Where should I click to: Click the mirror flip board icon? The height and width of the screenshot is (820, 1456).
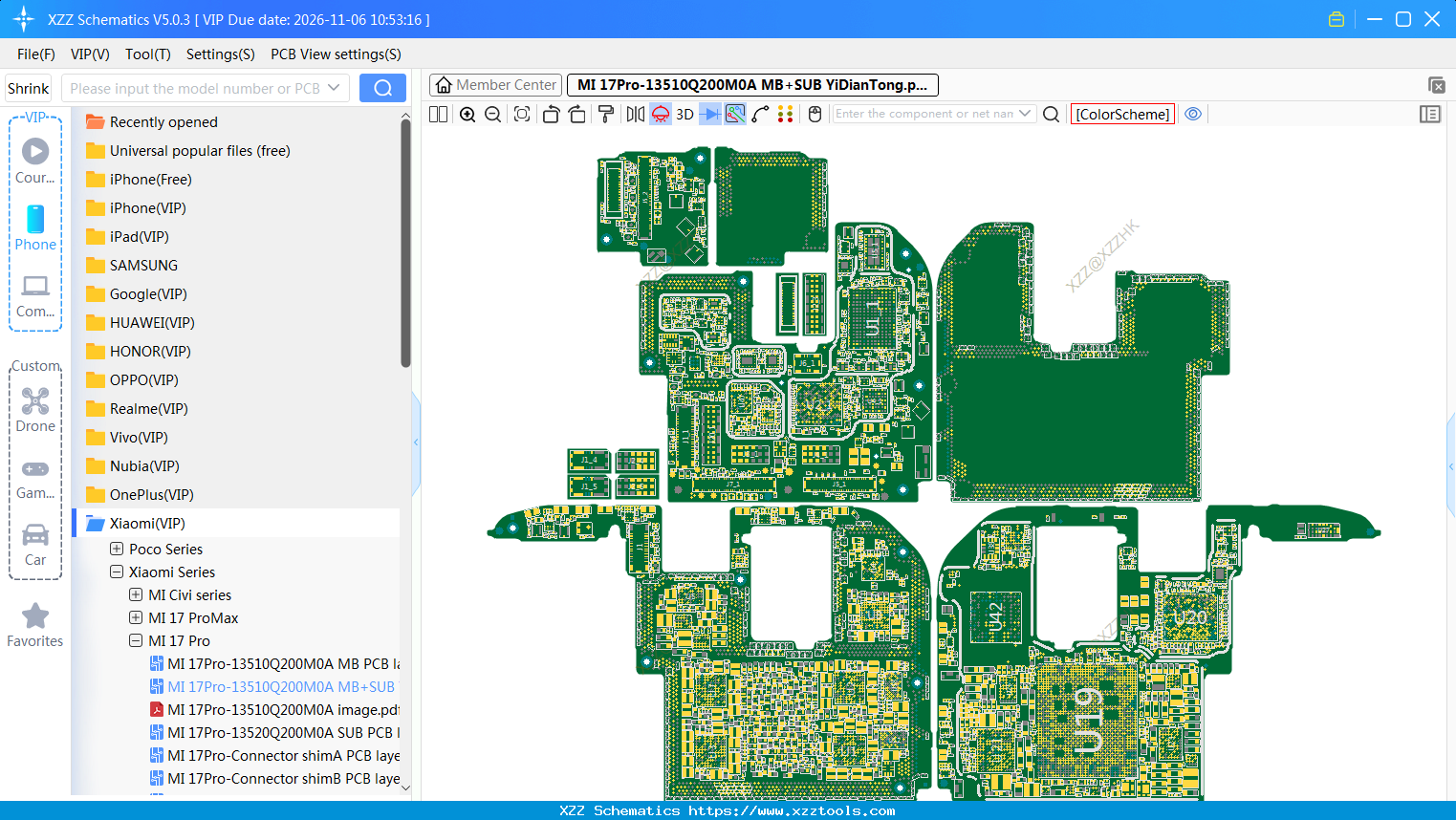coord(635,115)
